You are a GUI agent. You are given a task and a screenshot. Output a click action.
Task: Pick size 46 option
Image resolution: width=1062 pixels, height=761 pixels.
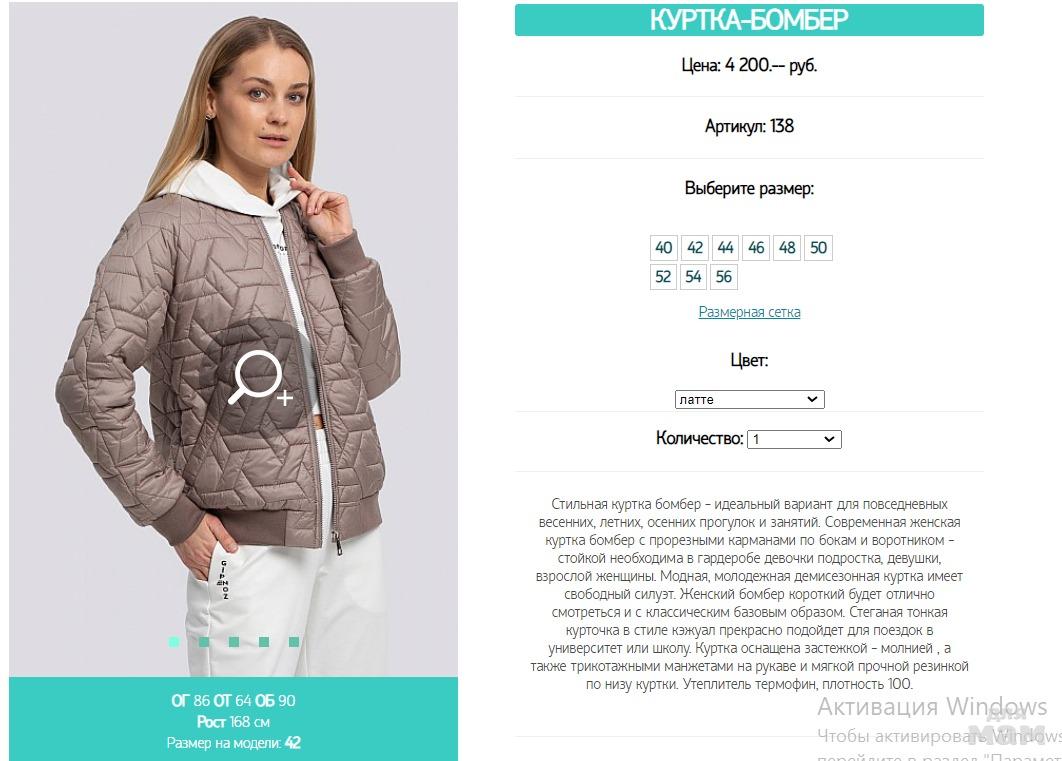point(756,248)
